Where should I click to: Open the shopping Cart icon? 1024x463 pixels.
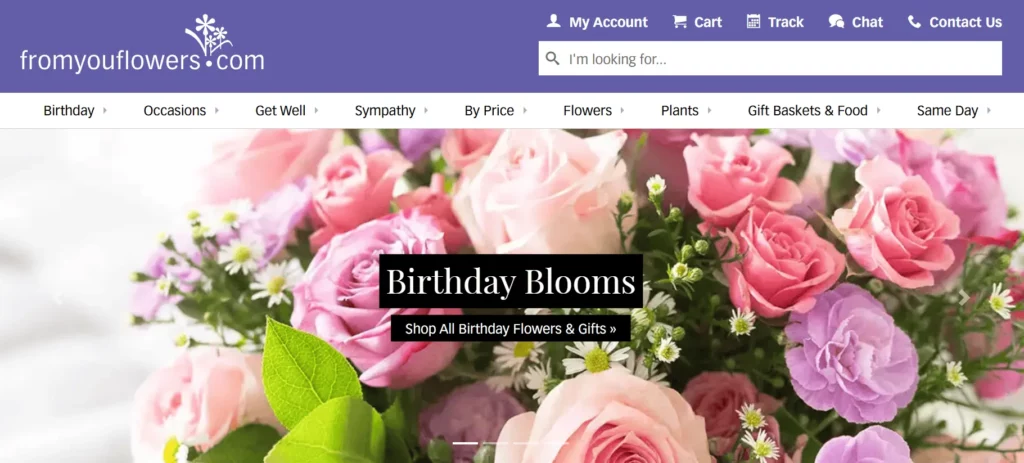680,21
